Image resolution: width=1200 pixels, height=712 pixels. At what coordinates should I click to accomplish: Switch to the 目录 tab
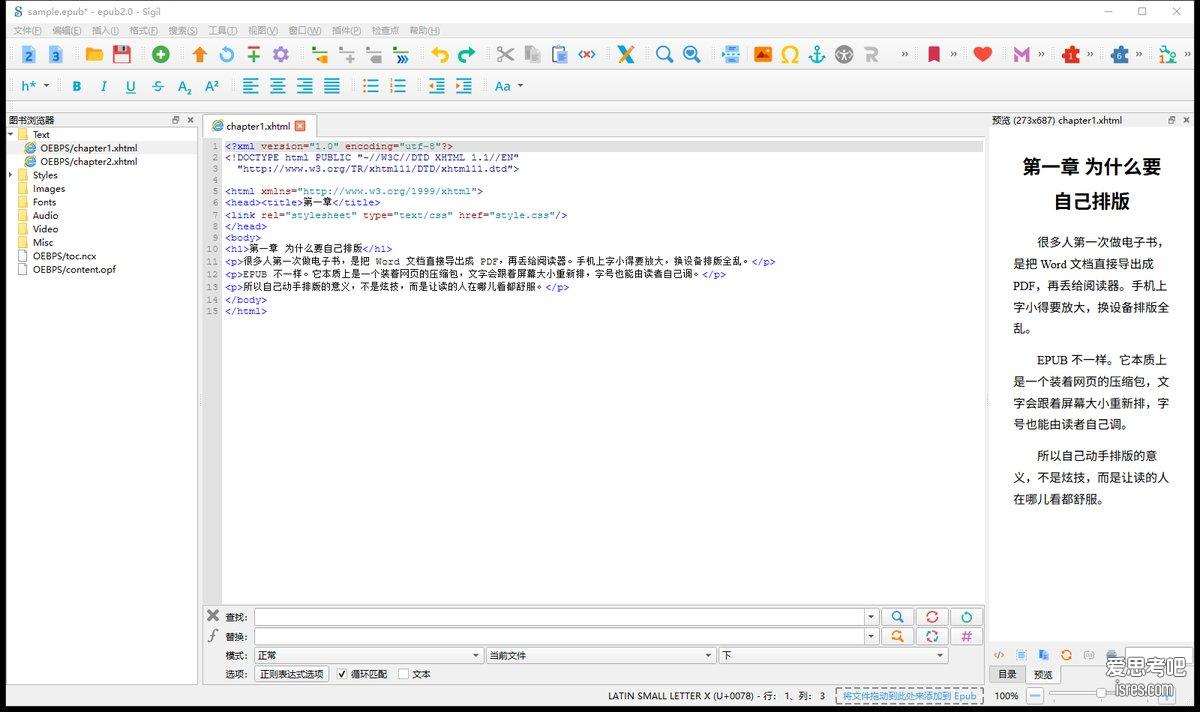[x=1007, y=674]
